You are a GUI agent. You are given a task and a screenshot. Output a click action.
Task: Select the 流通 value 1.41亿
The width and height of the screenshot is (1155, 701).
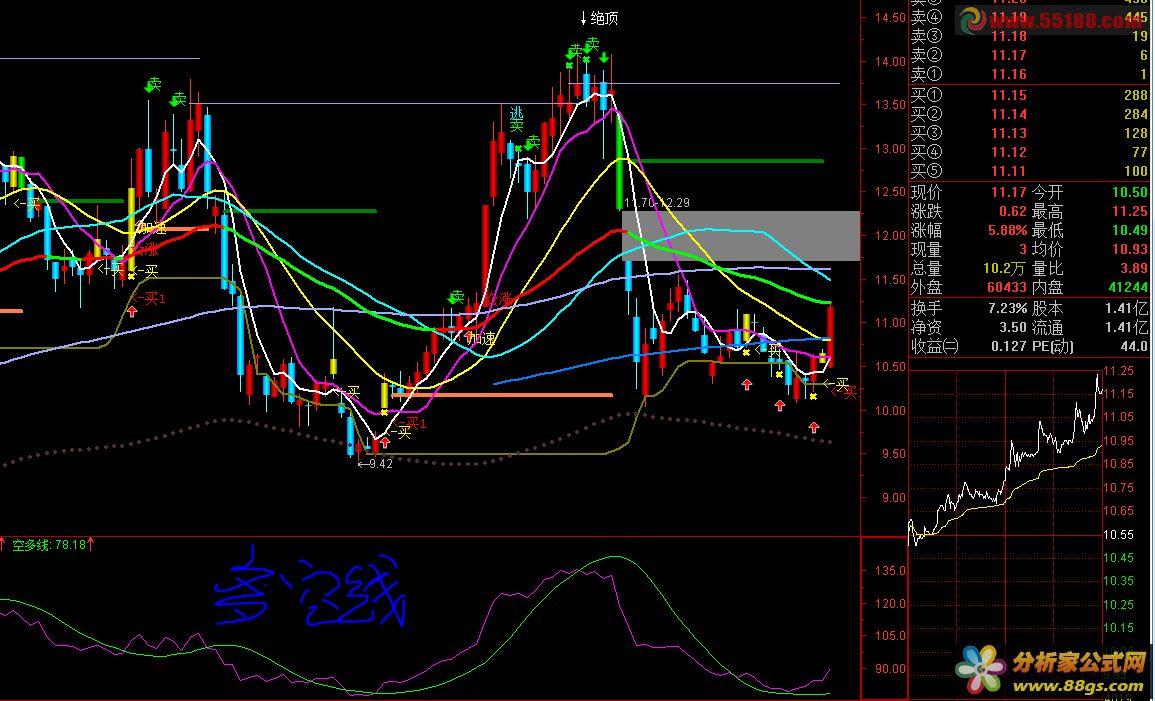coord(1128,328)
